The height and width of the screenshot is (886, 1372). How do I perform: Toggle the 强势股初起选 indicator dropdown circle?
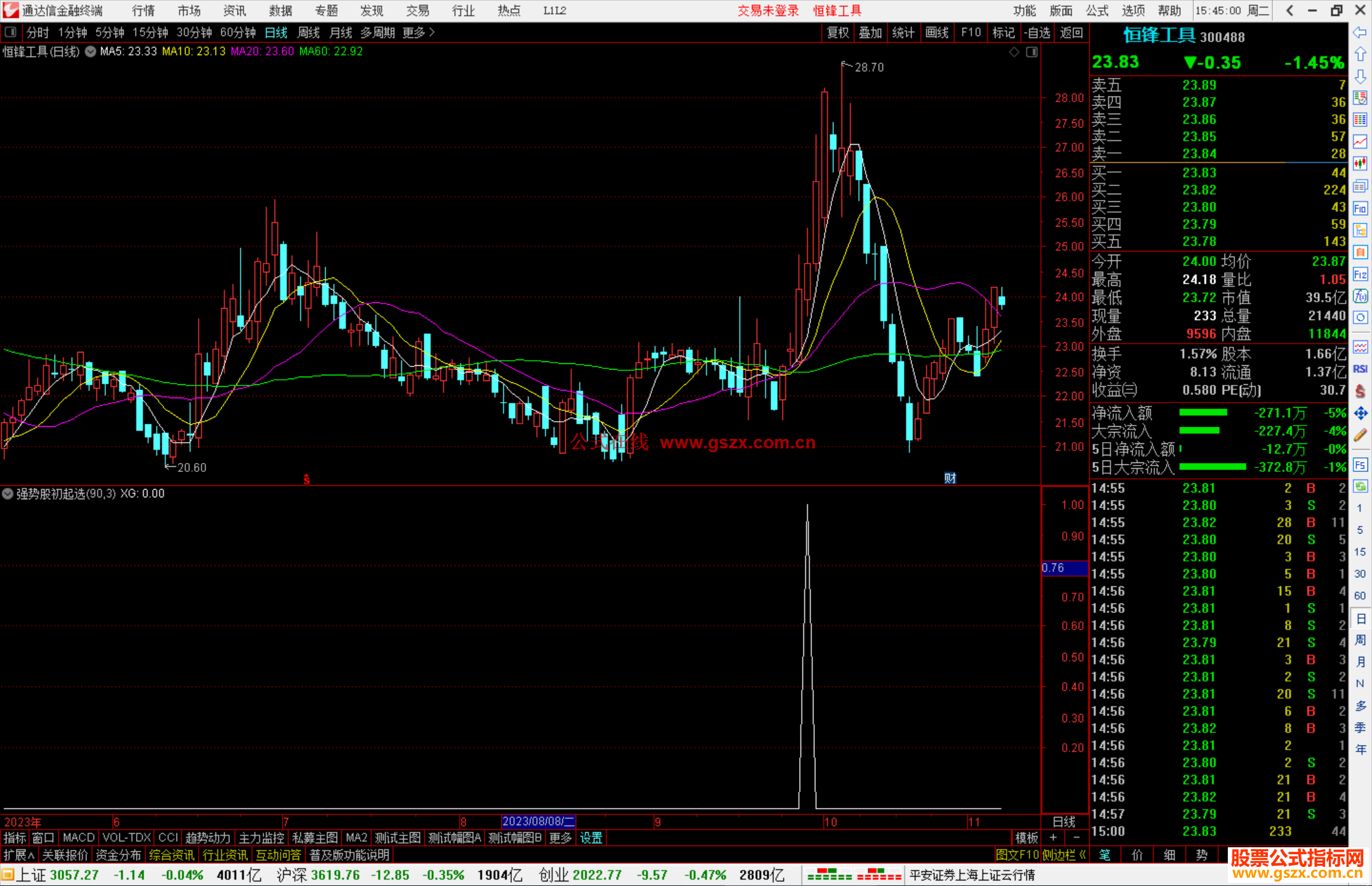click(8, 493)
